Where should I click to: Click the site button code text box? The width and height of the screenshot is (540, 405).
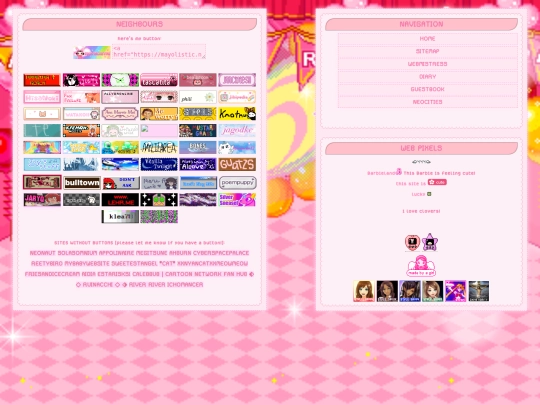pos(159,51)
